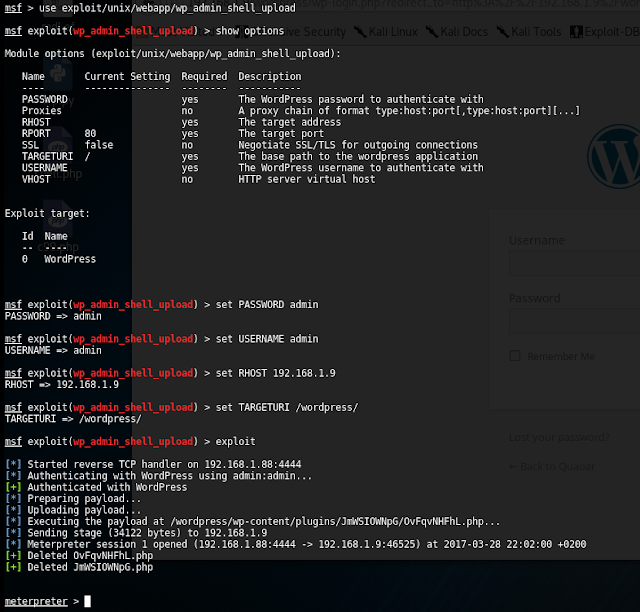640x612 pixels.
Task: Open the Exploit-DB bookmark in browser
Action: pos(605,32)
